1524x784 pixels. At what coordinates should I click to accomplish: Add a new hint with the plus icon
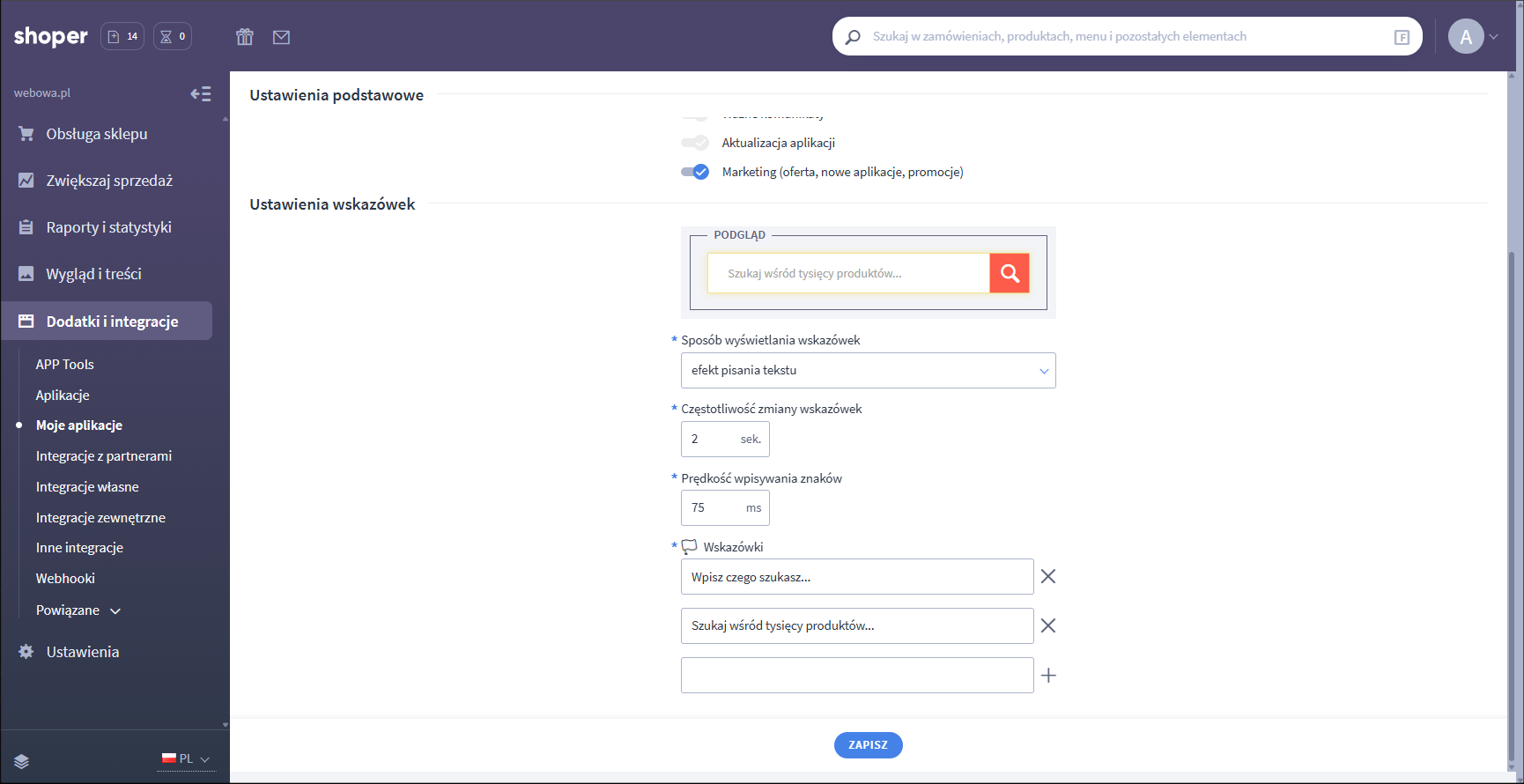click(1048, 676)
